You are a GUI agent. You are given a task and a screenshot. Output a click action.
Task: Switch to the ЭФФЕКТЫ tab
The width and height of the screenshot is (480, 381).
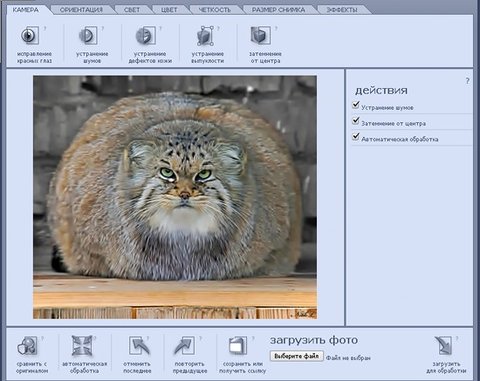341,10
